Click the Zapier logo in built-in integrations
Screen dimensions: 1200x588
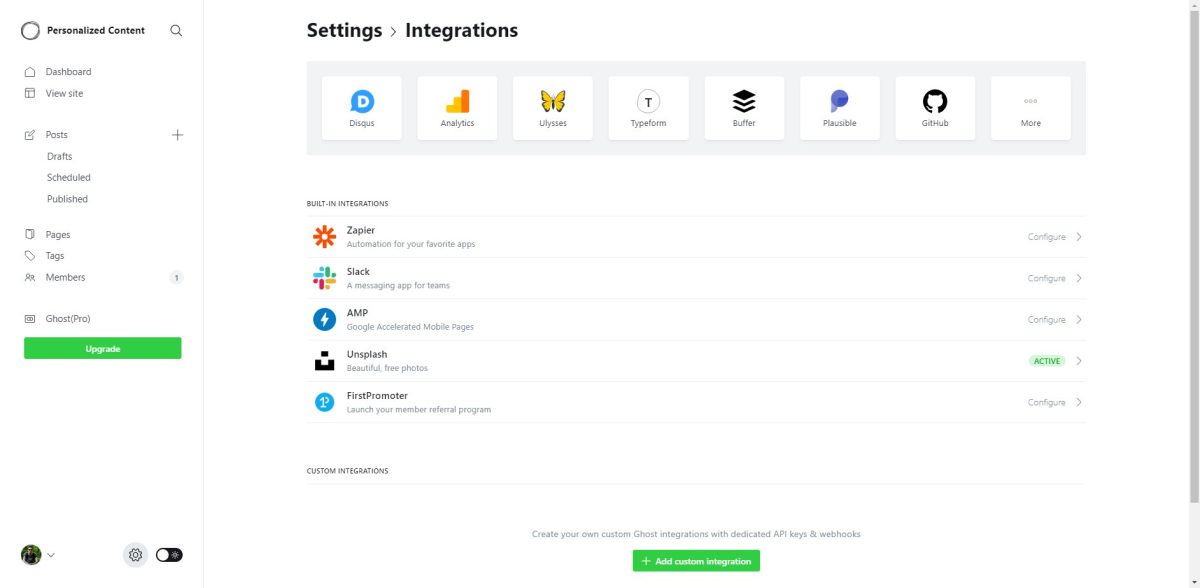click(x=324, y=236)
